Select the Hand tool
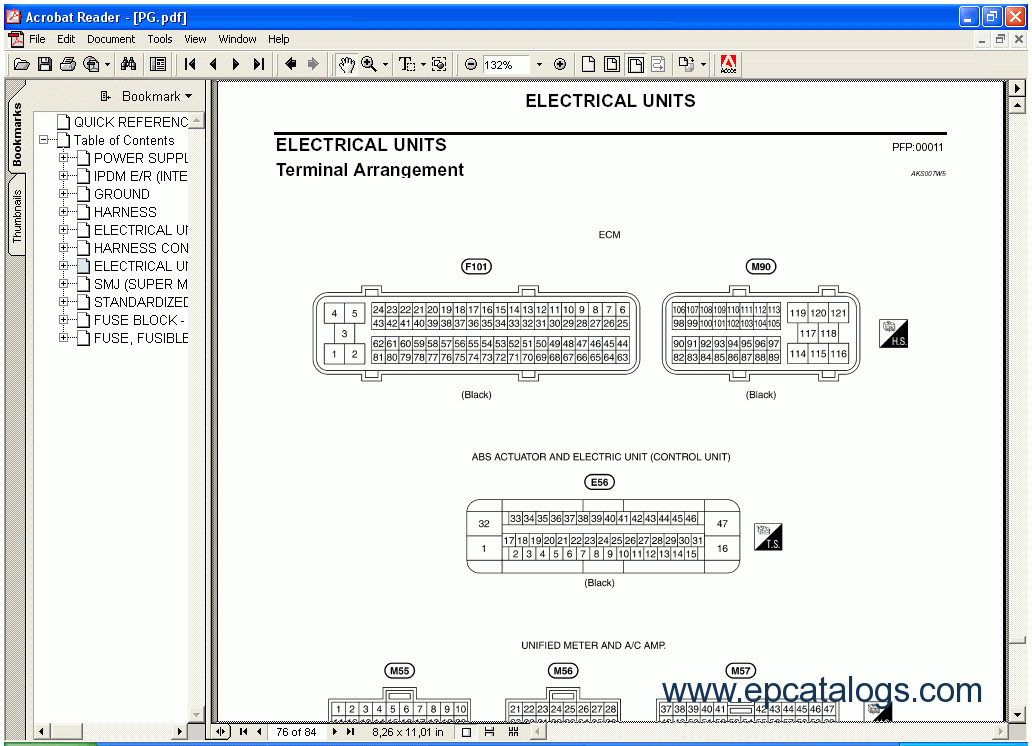1032x746 pixels. click(346, 64)
